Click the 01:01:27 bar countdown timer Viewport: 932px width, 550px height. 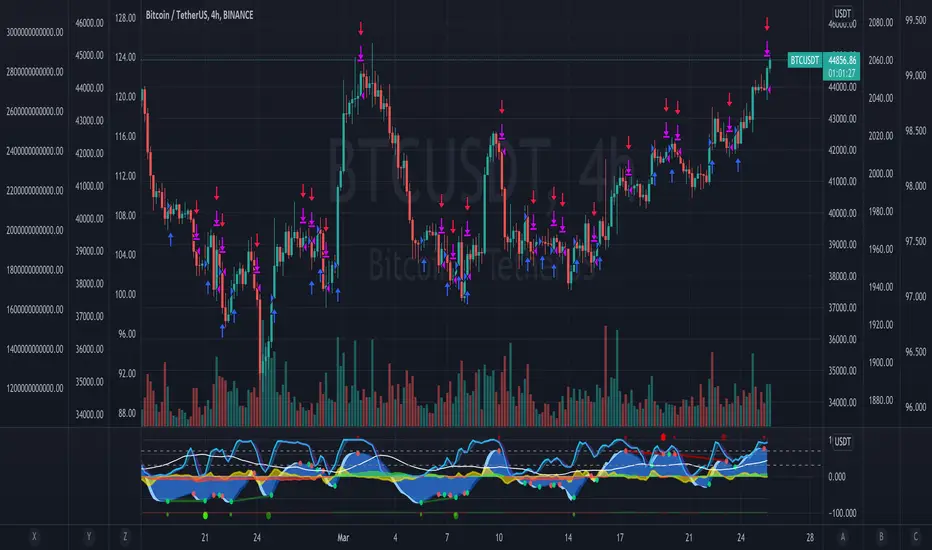pyautogui.click(x=842, y=73)
